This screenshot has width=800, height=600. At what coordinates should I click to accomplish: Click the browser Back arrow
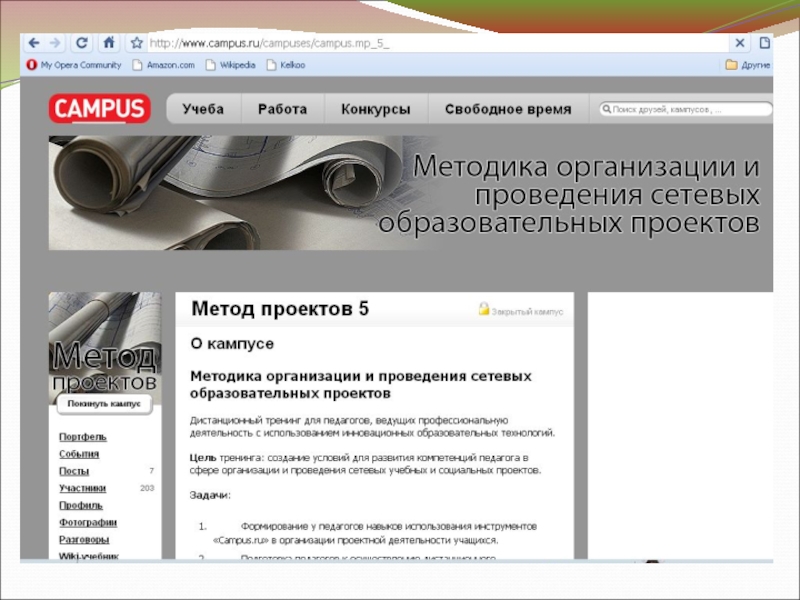[33, 43]
